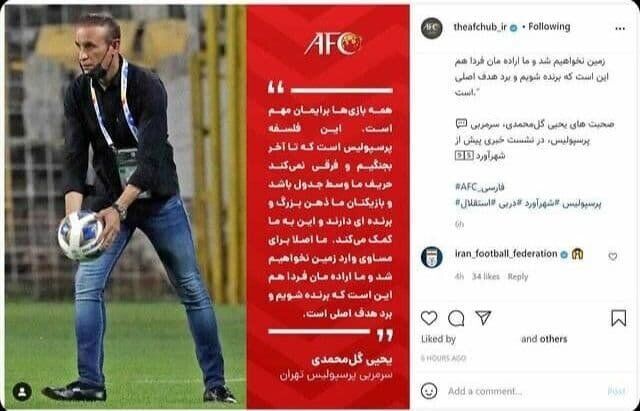Like the post with the heart icon
The height and width of the screenshot is (411, 640).
tap(429, 318)
